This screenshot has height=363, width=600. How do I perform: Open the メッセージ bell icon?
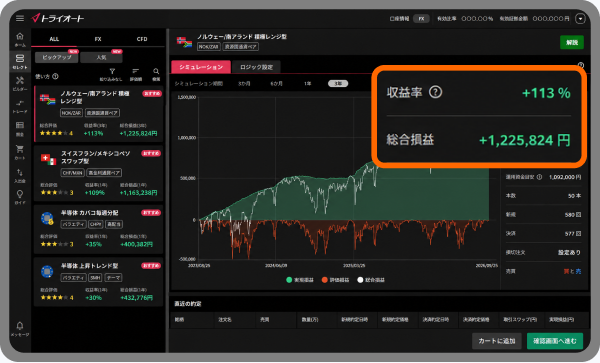[x=20, y=328]
